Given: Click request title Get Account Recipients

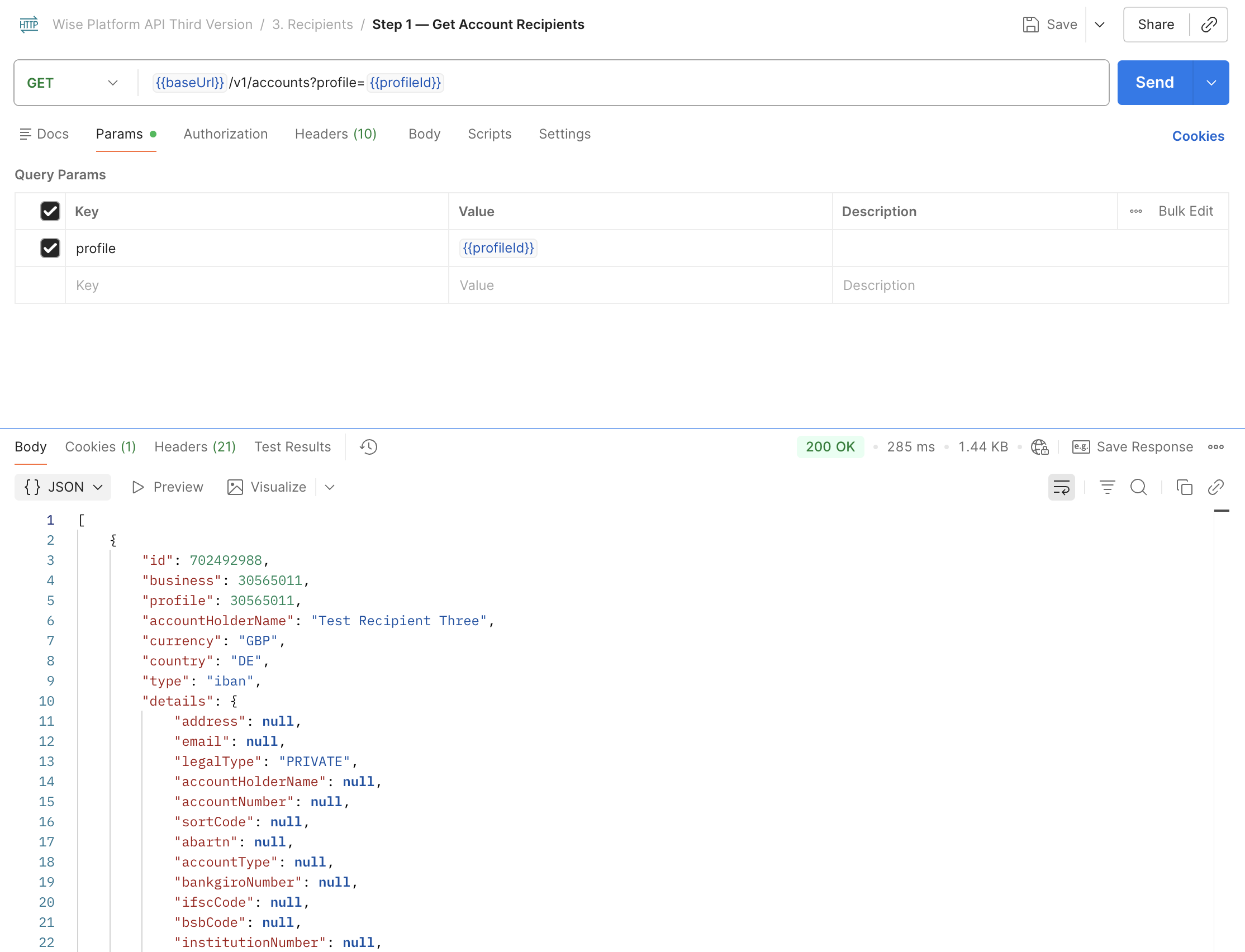Looking at the screenshot, I should [x=478, y=25].
